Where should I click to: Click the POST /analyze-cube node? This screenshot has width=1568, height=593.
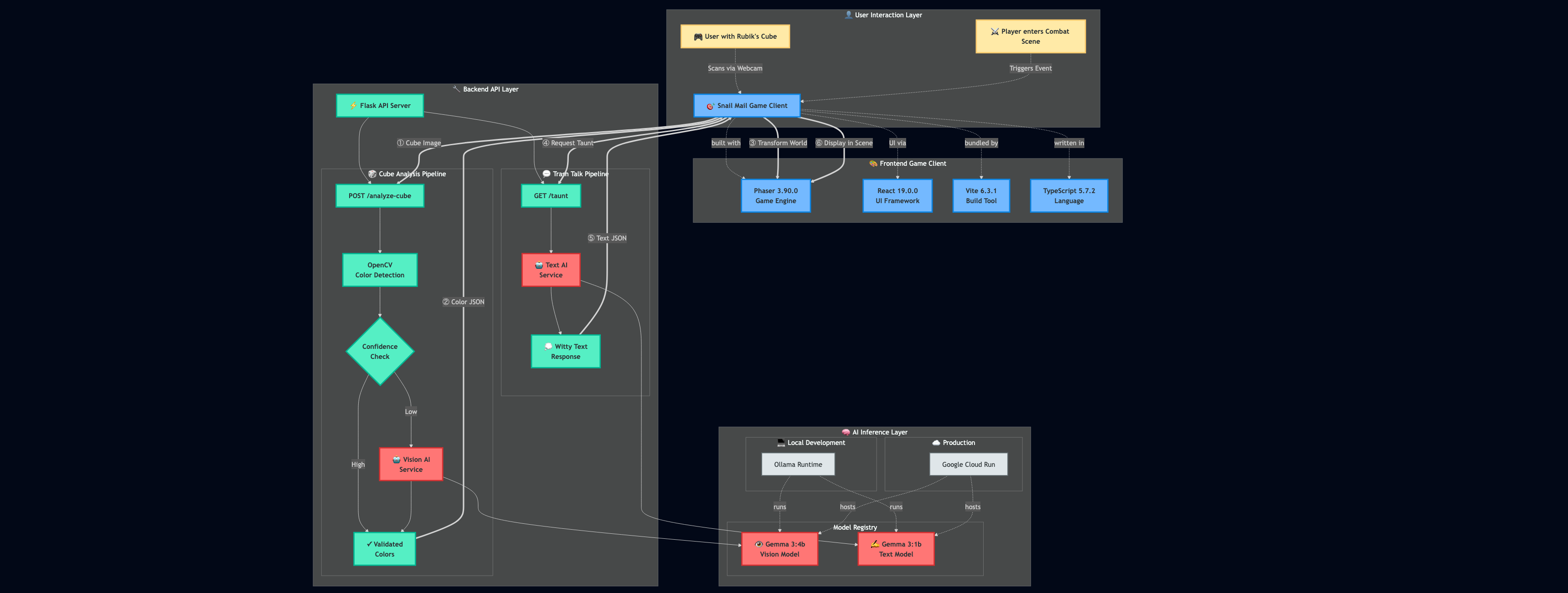380,196
